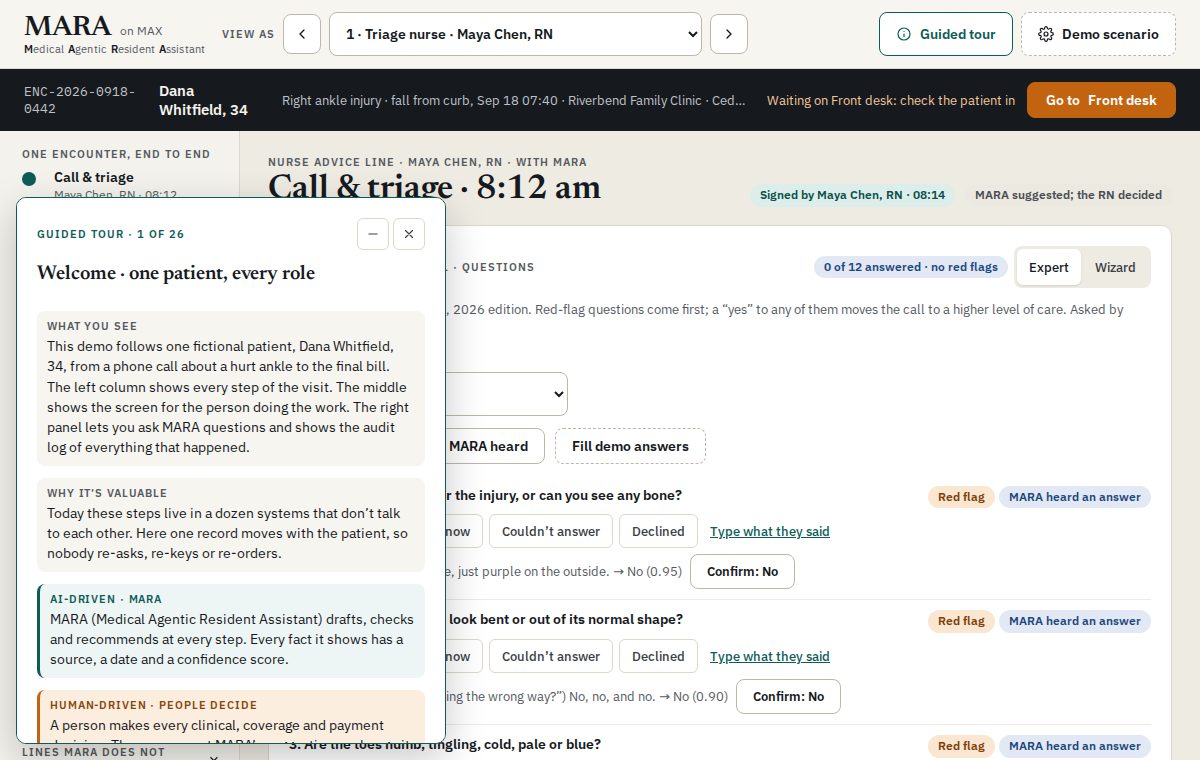Open the Demo scenario settings
The height and width of the screenshot is (760, 1200).
1098,34
